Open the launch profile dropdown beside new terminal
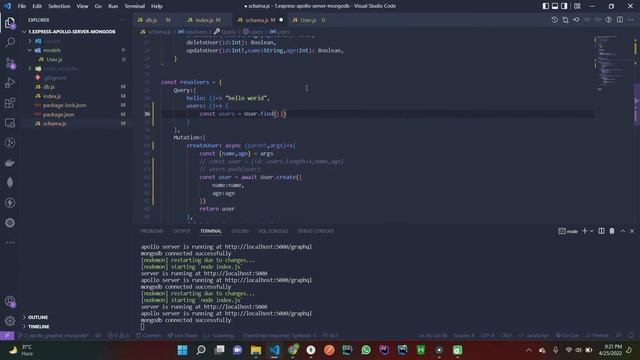 pos(591,231)
